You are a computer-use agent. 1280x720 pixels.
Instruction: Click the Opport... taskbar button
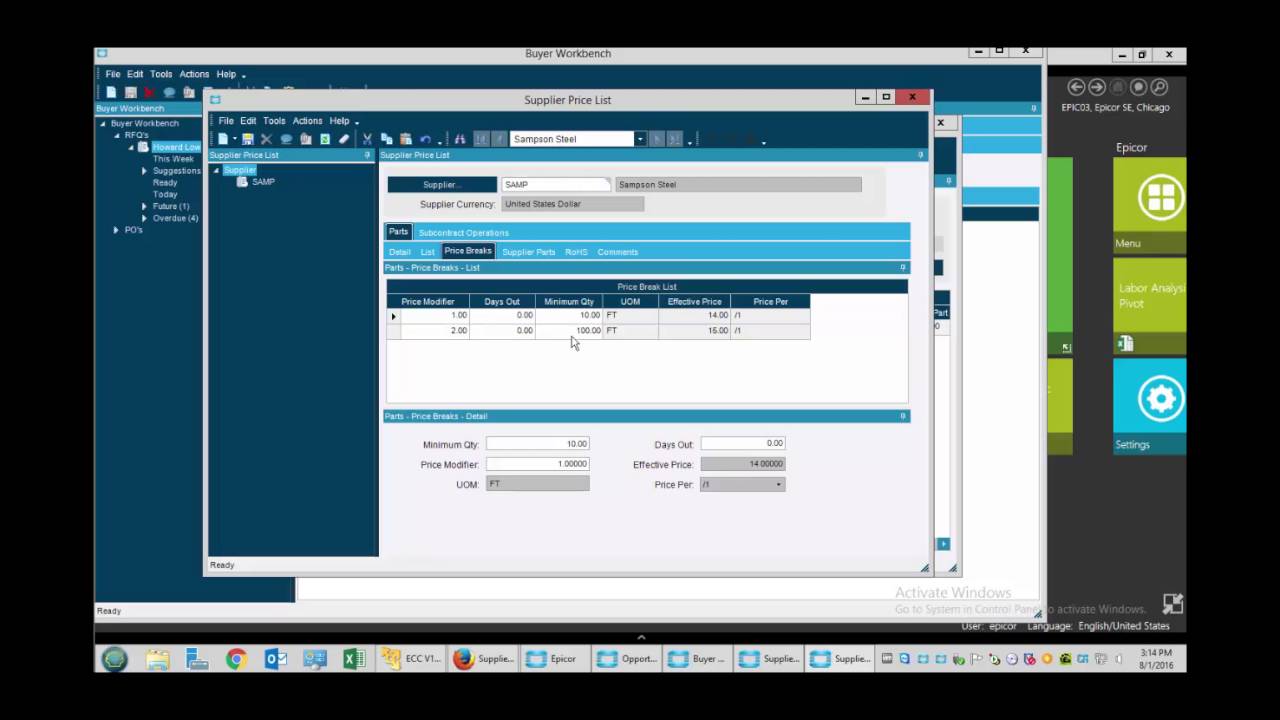626,659
